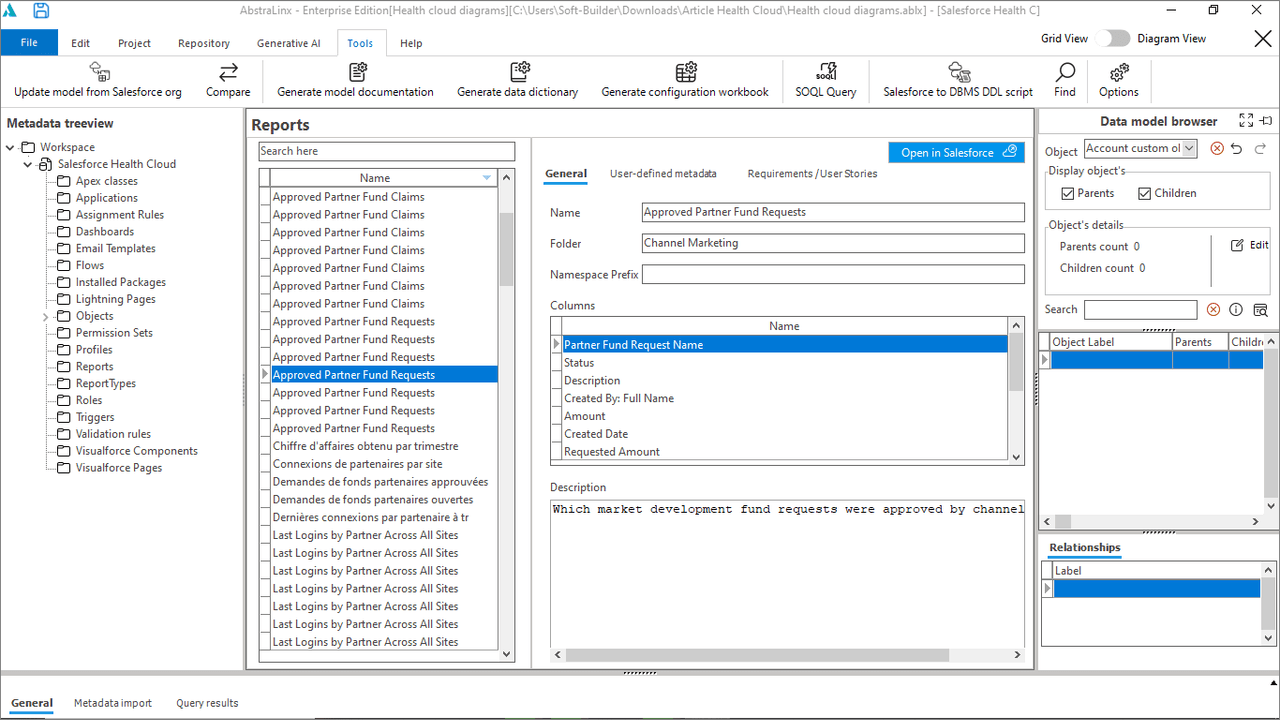
Task: Click the Search here input field
Action: [x=387, y=151]
